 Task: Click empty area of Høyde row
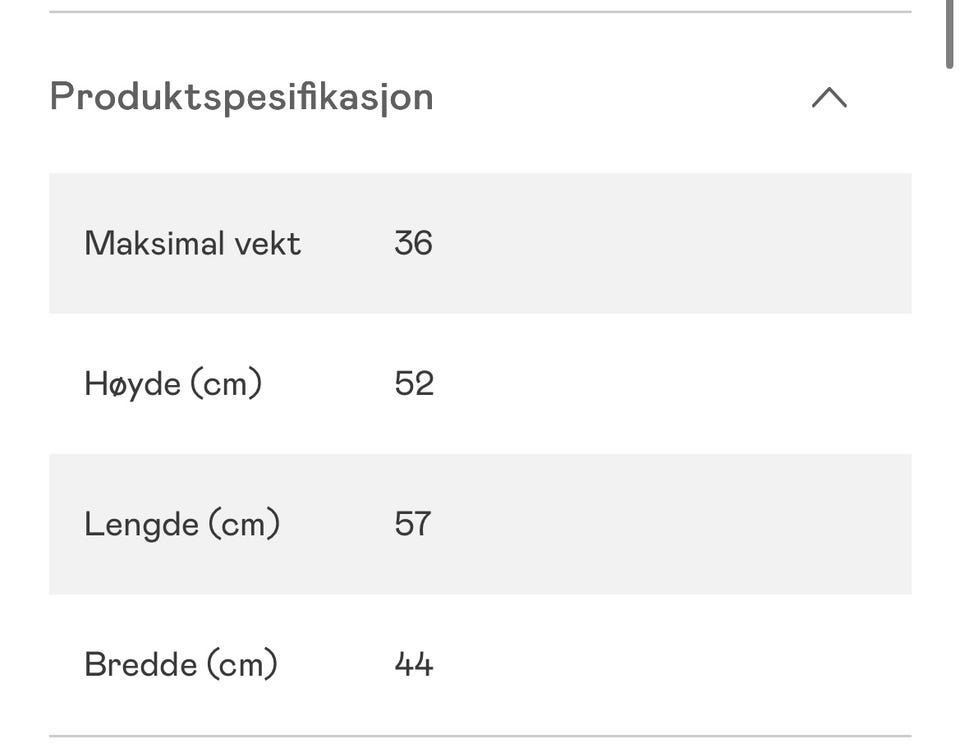coord(673,384)
